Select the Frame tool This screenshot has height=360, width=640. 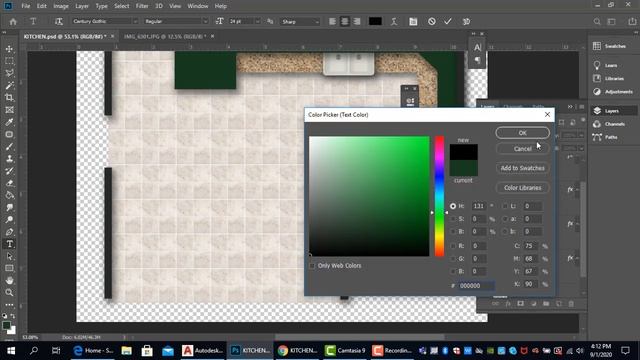pos(9,110)
